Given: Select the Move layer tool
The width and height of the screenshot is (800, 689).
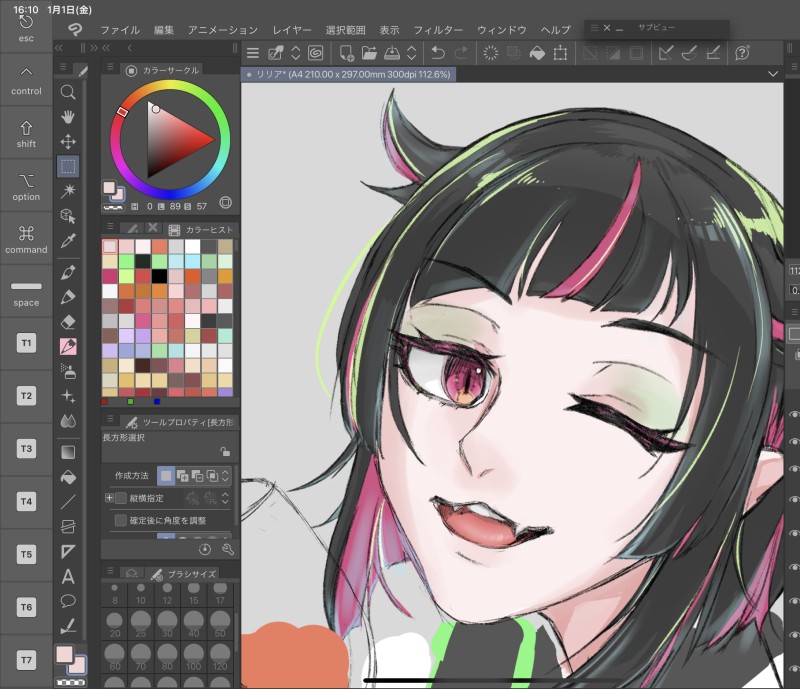Looking at the screenshot, I should 68,141.
